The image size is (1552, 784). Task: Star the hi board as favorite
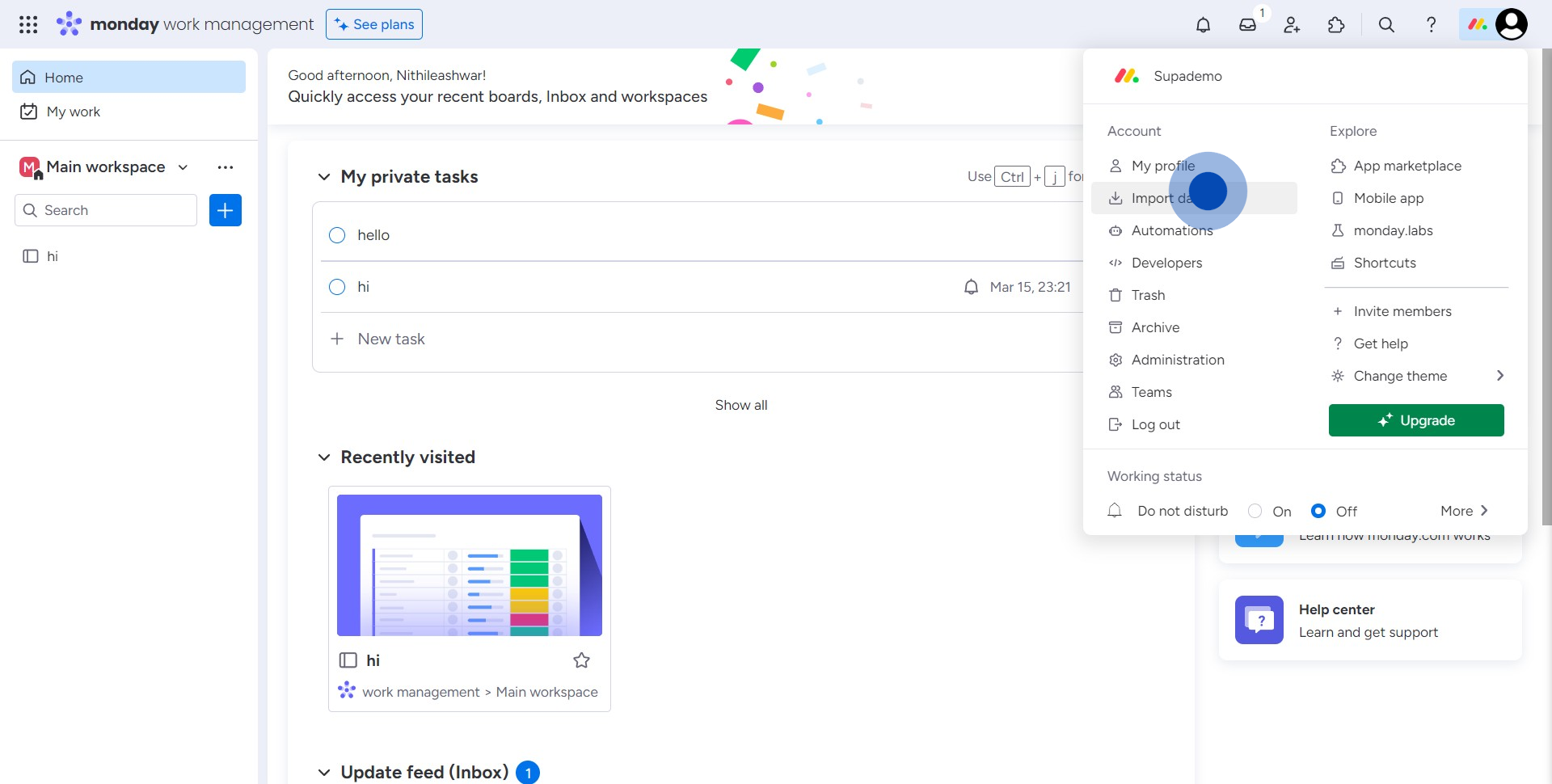[x=581, y=660]
